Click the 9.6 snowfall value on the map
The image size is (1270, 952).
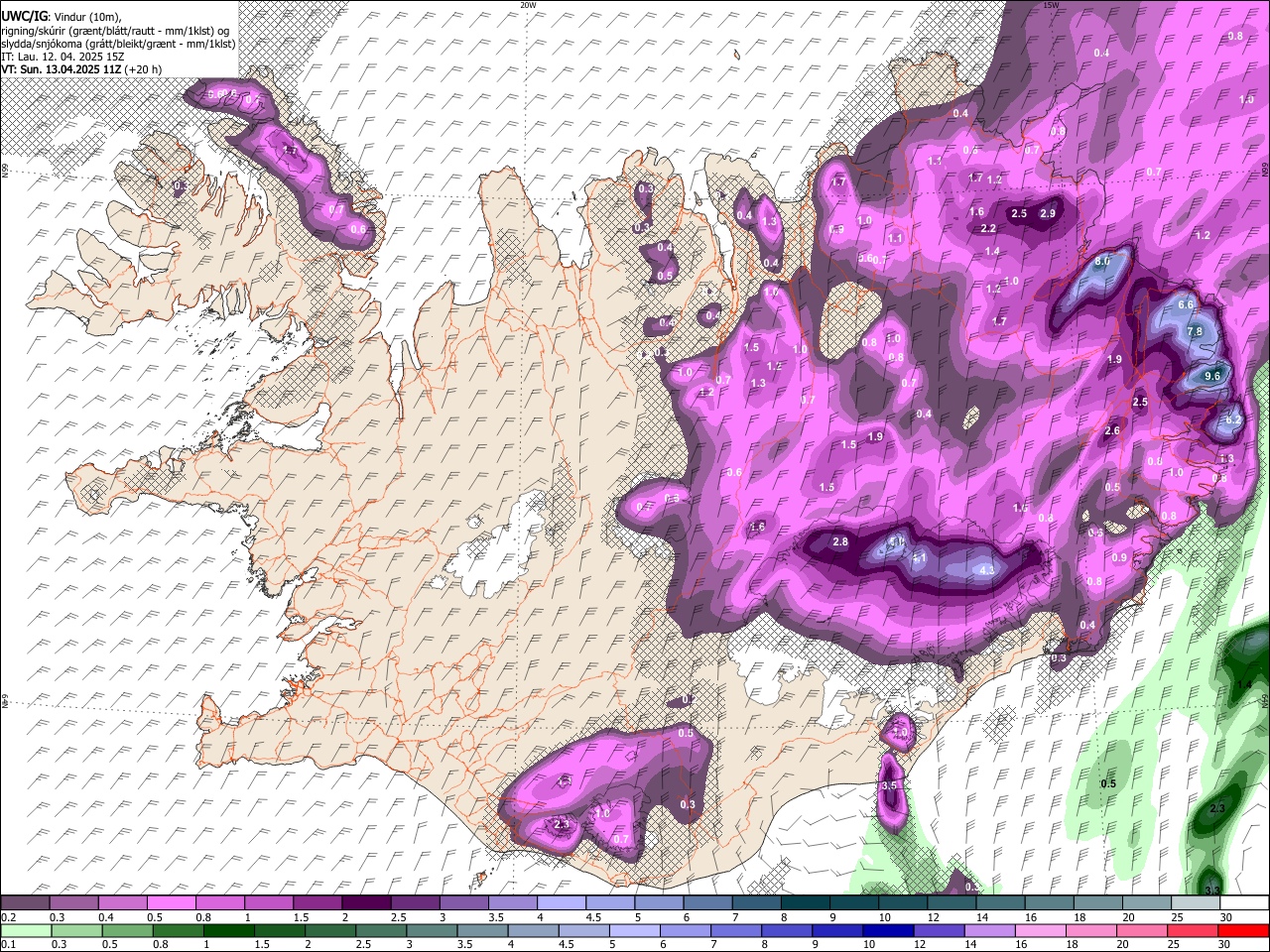(1212, 377)
